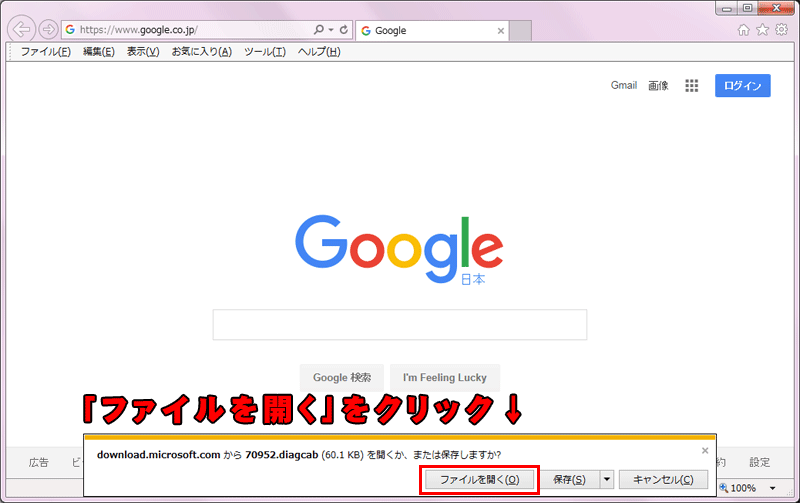The width and height of the screenshot is (800, 503).
Task: Click the Google 検索 button
Action: (342, 378)
